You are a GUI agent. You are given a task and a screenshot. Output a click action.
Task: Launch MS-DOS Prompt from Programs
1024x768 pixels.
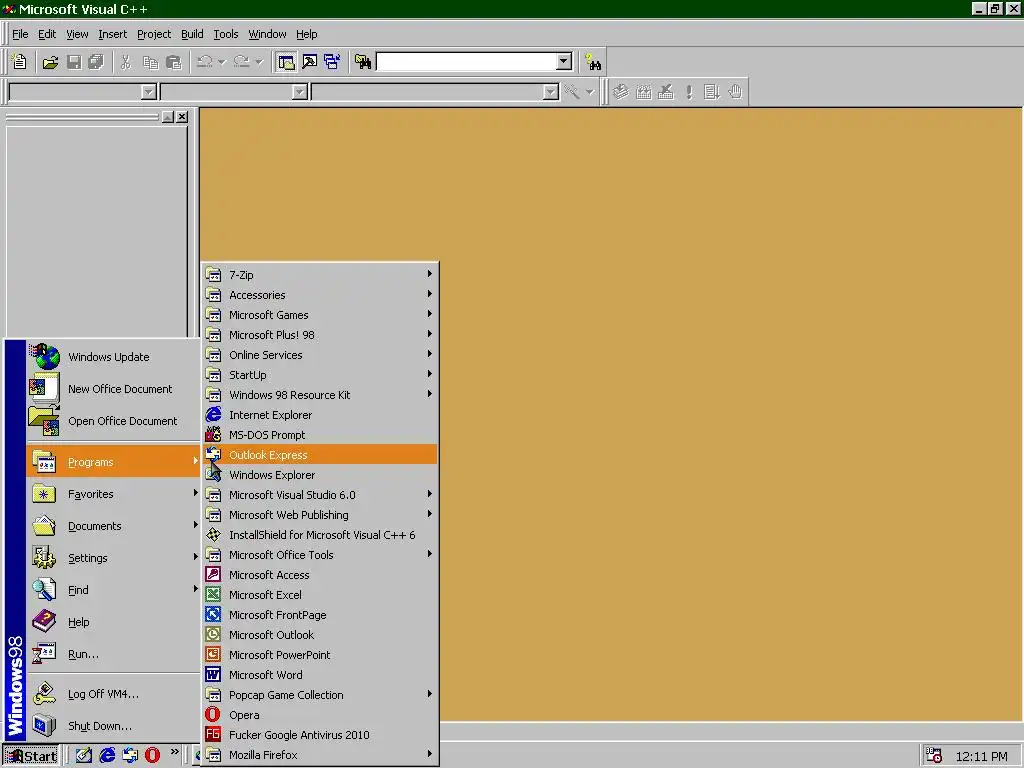(320, 435)
